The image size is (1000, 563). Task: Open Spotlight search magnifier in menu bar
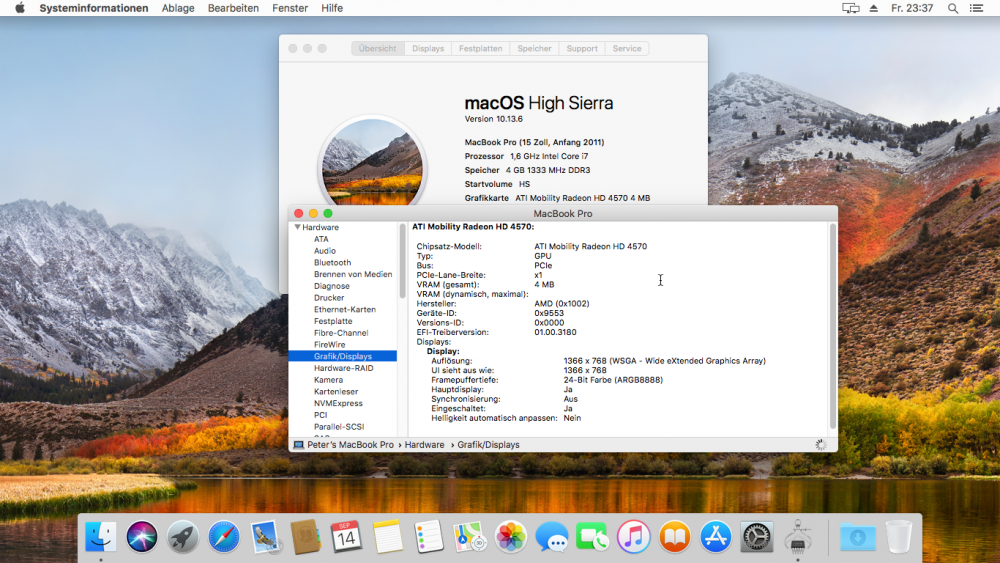pyautogui.click(x=953, y=8)
